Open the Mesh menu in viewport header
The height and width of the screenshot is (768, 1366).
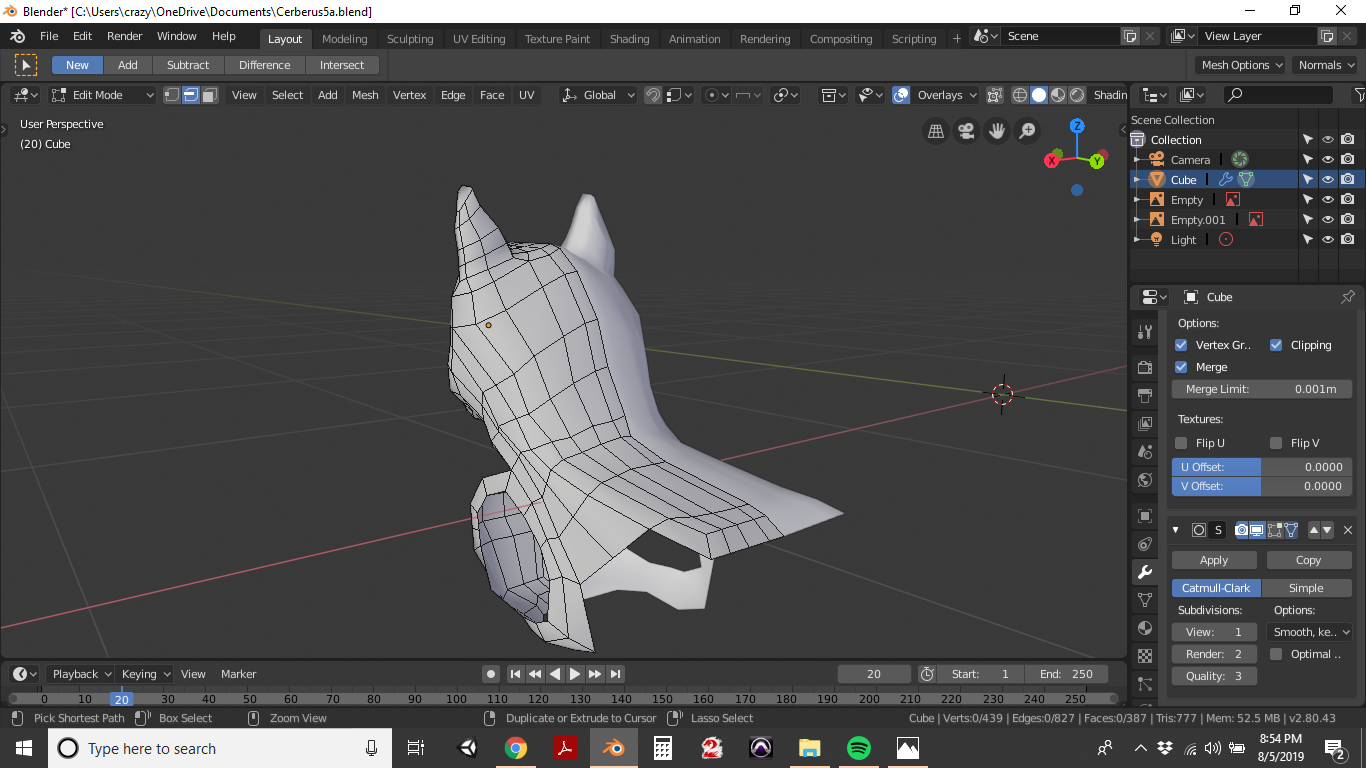click(x=365, y=95)
